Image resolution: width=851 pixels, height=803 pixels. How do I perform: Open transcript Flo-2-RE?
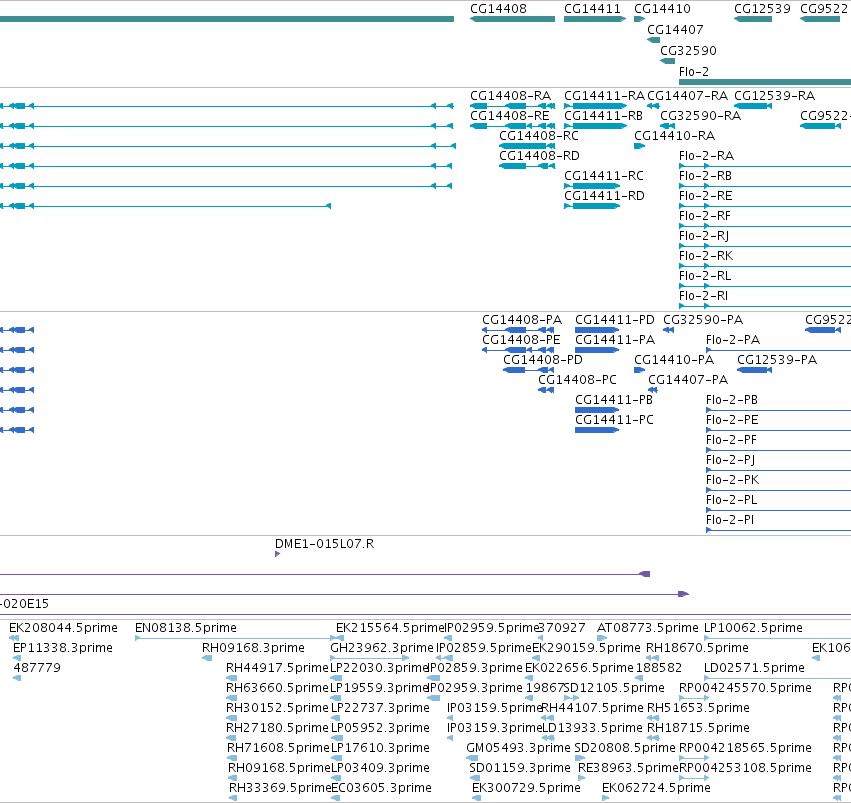(x=706, y=196)
